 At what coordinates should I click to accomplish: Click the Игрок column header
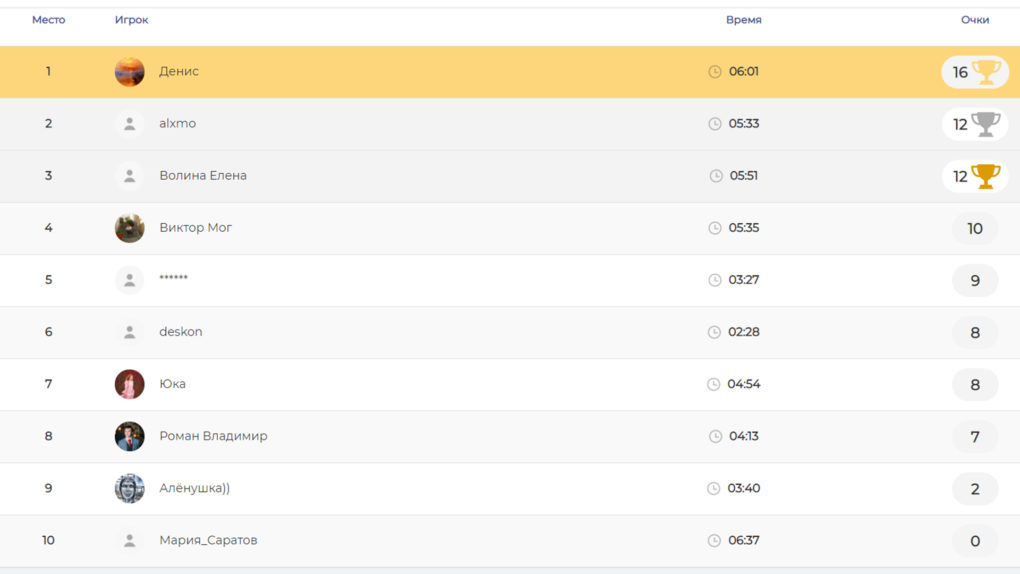point(131,20)
